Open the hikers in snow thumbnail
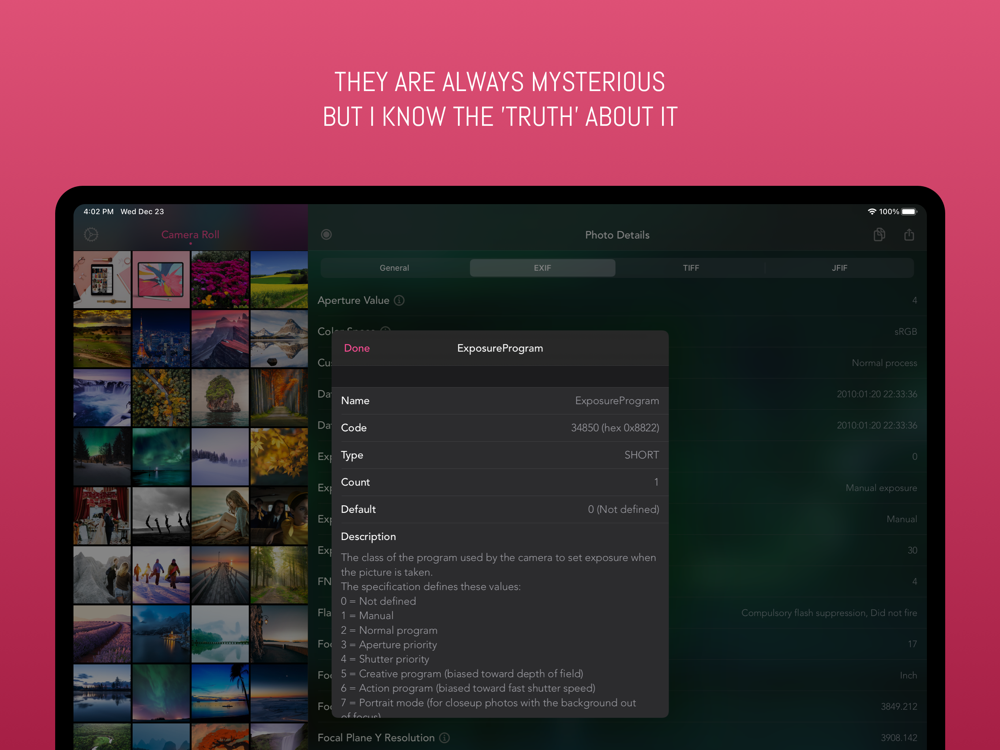 (161, 575)
